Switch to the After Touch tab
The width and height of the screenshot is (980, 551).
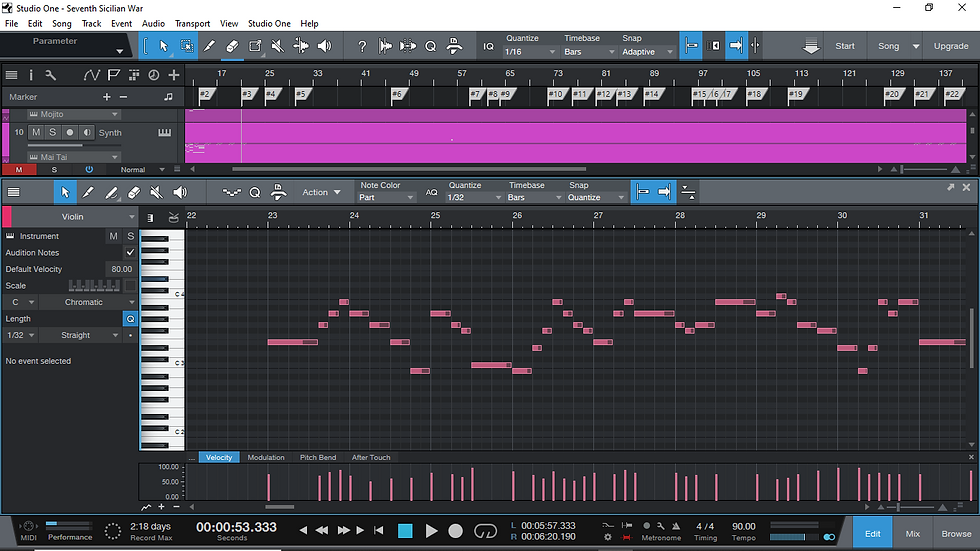[371, 457]
